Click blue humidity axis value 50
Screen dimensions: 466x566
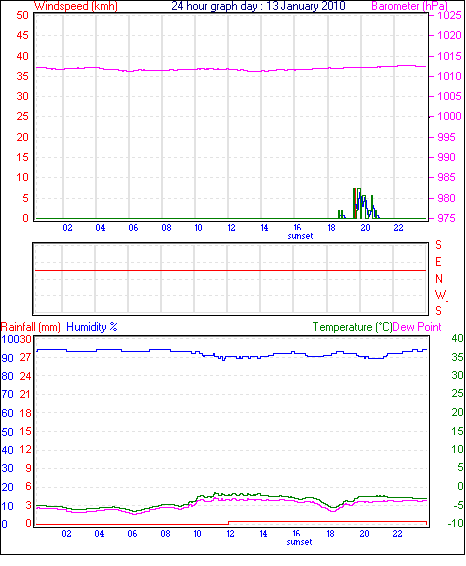[x=8, y=432]
